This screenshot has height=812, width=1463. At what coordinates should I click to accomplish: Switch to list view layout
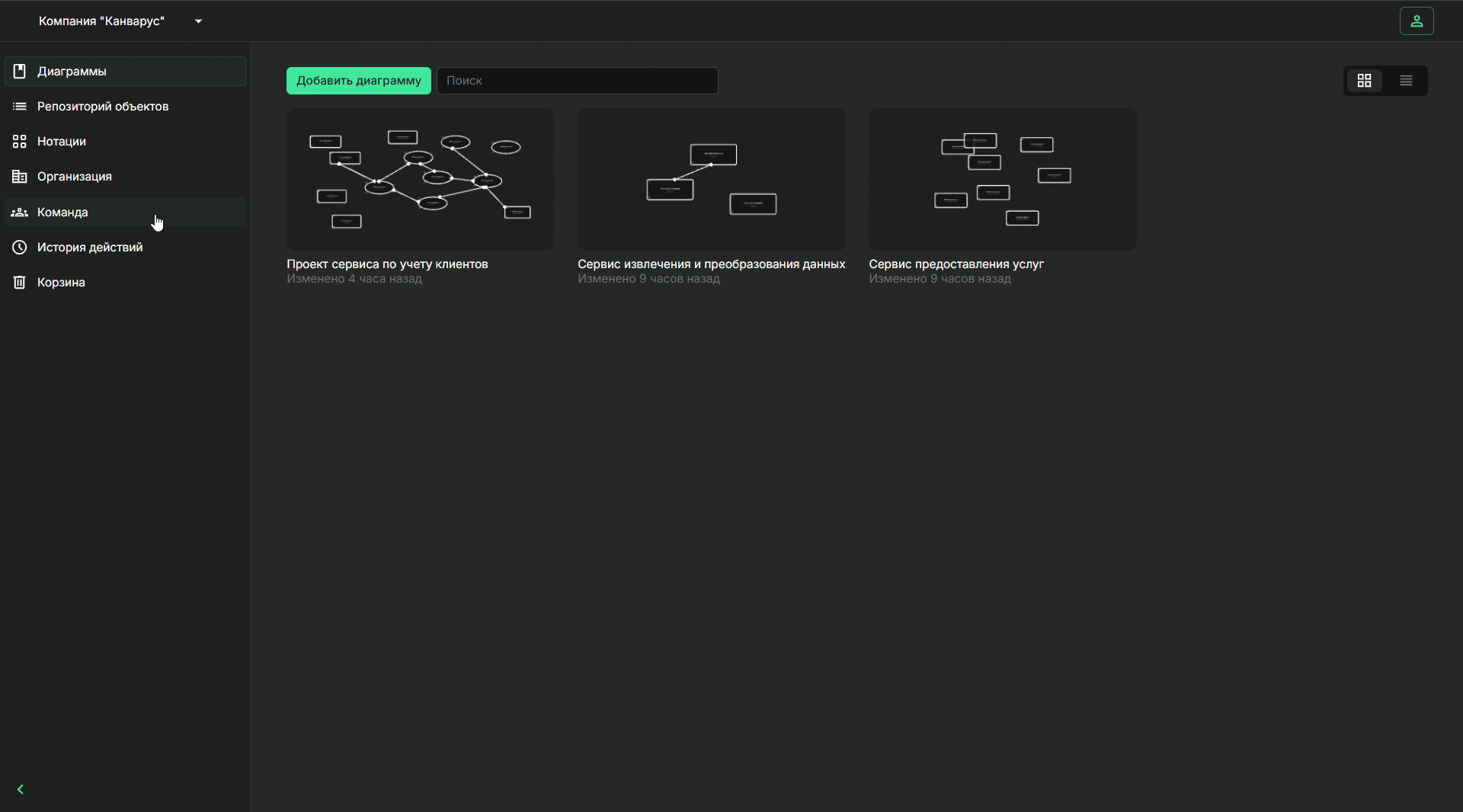[x=1406, y=81]
